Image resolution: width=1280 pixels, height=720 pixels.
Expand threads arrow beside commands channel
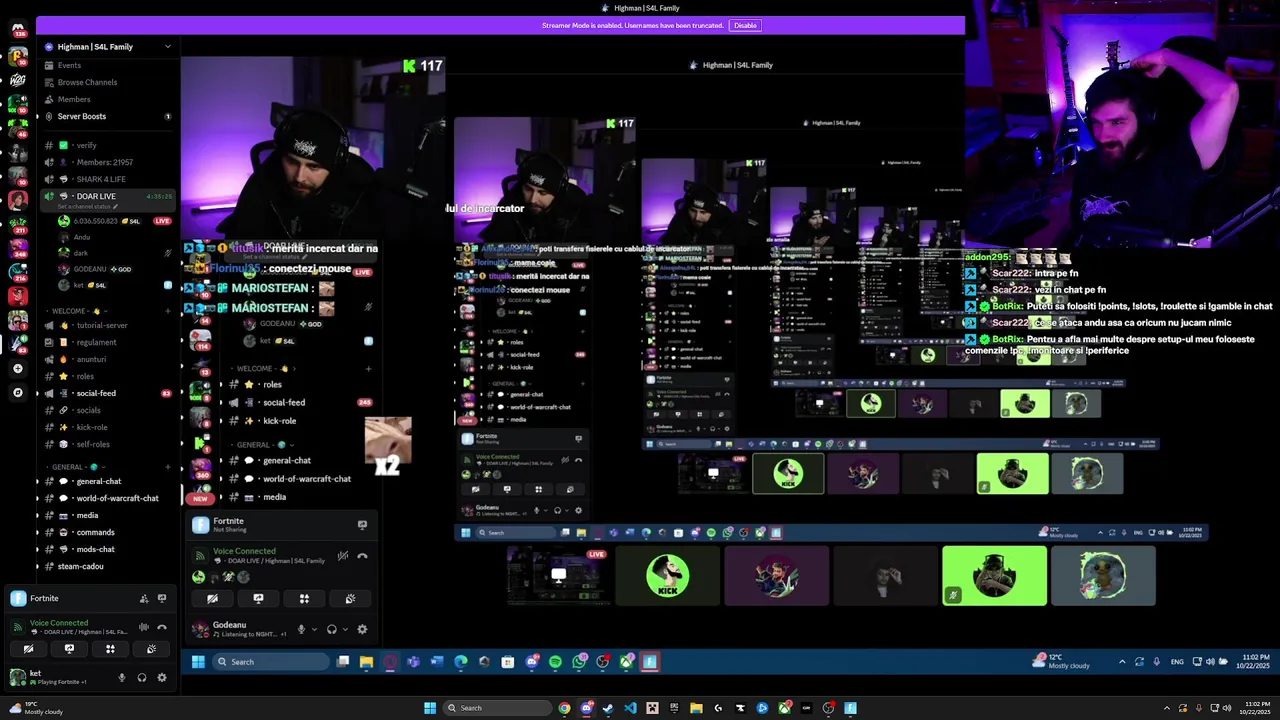[38, 532]
